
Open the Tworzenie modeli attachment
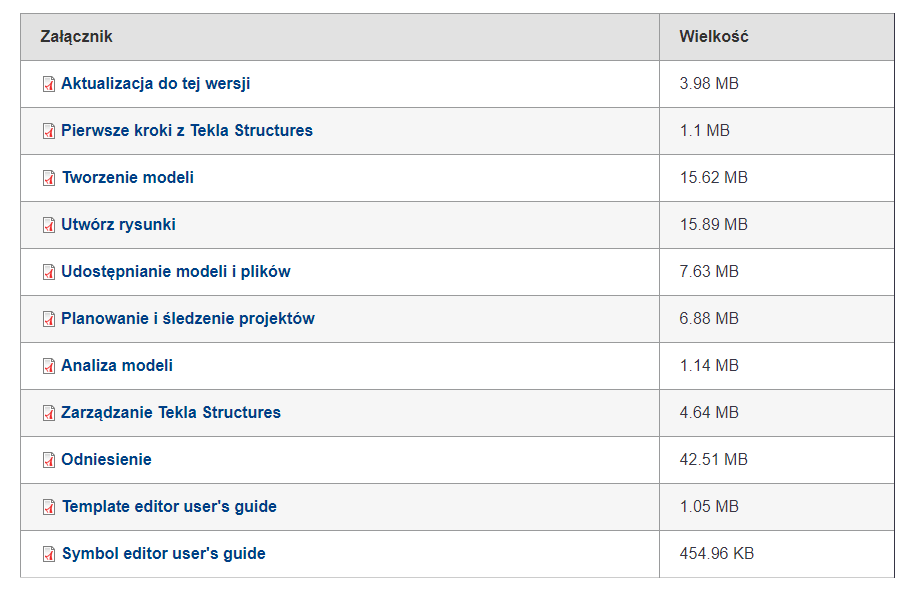coord(128,177)
